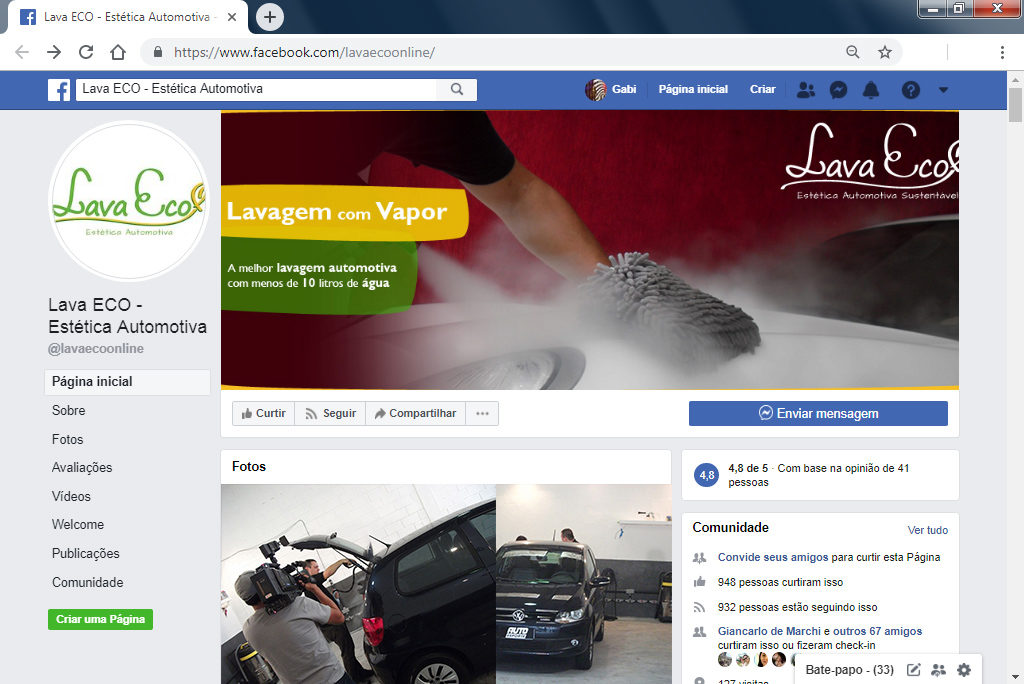Open Welcome in left sidebar
Screen dimensions: 1024x684
(78, 525)
